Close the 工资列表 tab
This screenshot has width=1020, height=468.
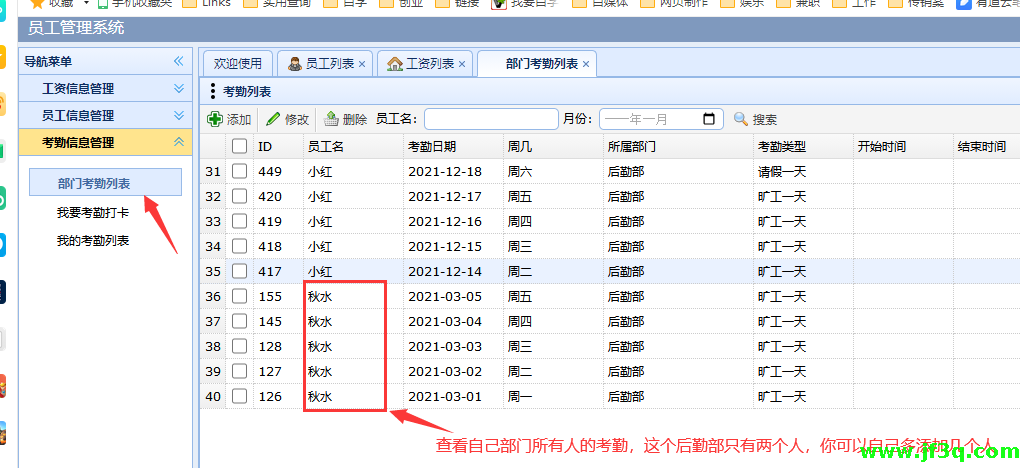[462, 64]
